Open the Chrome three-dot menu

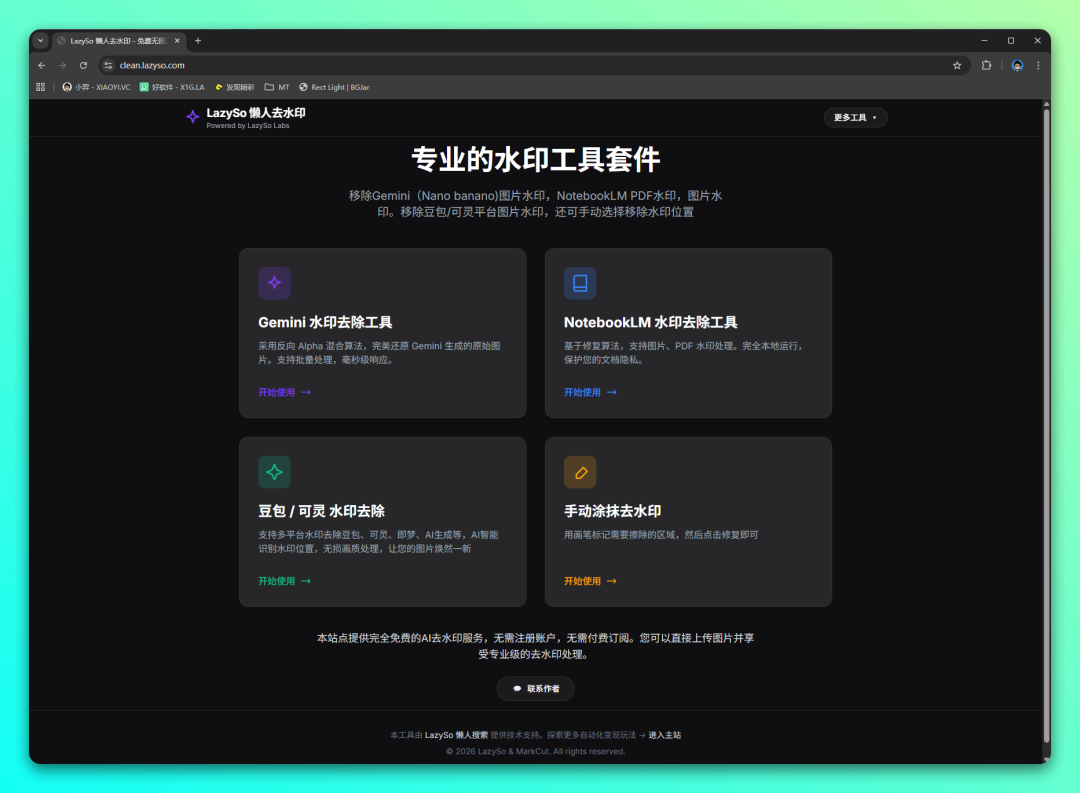1038,65
